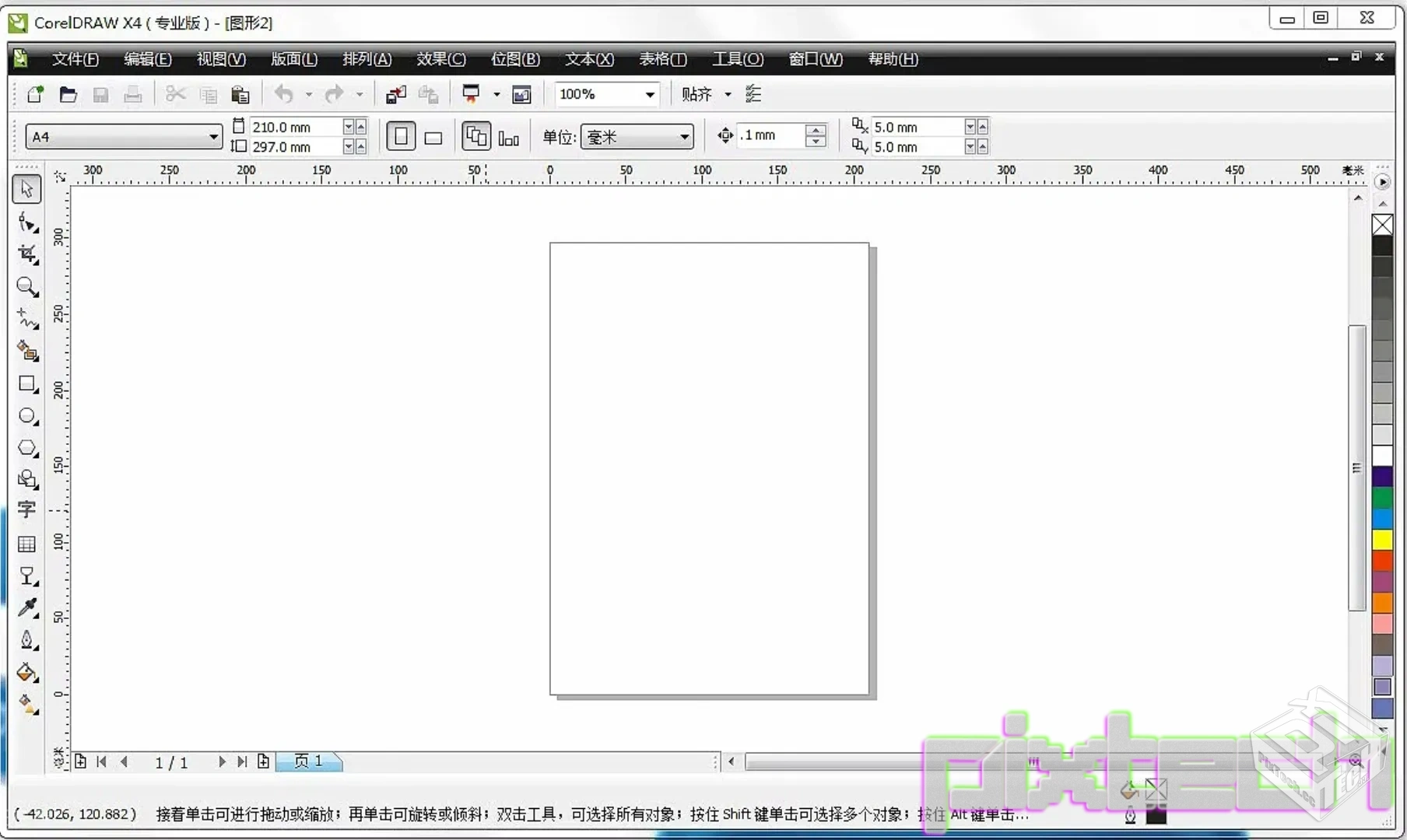This screenshot has height=840, width=1407.
Task: Select the Rectangle tool
Action: coord(27,384)
